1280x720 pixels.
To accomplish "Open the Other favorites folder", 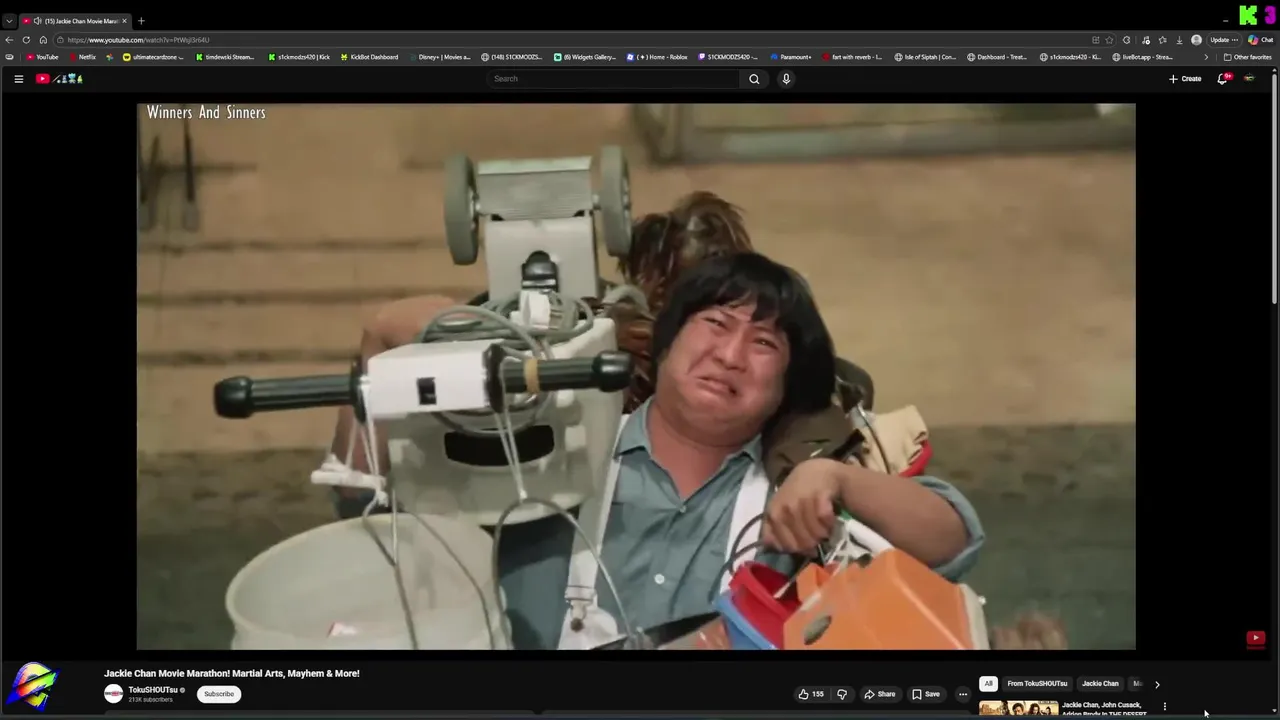I will tap(1247, 57).
